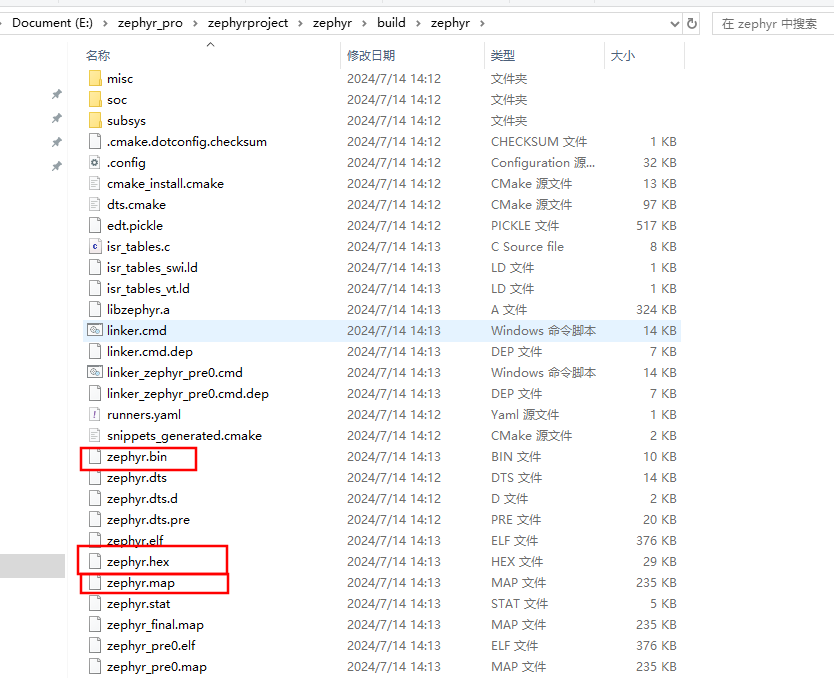Select the linker.cmd.dep file name
Screen dimensions: 834x696
pos(149,351)
